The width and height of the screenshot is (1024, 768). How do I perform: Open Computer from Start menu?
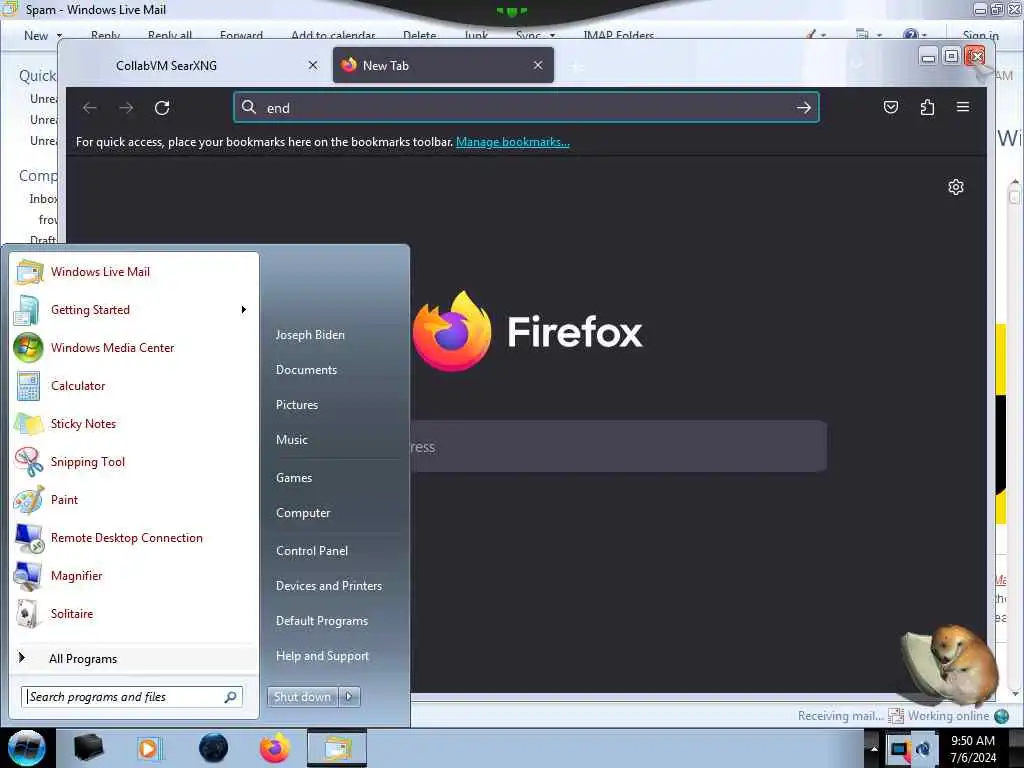click(x=303, y=513)
